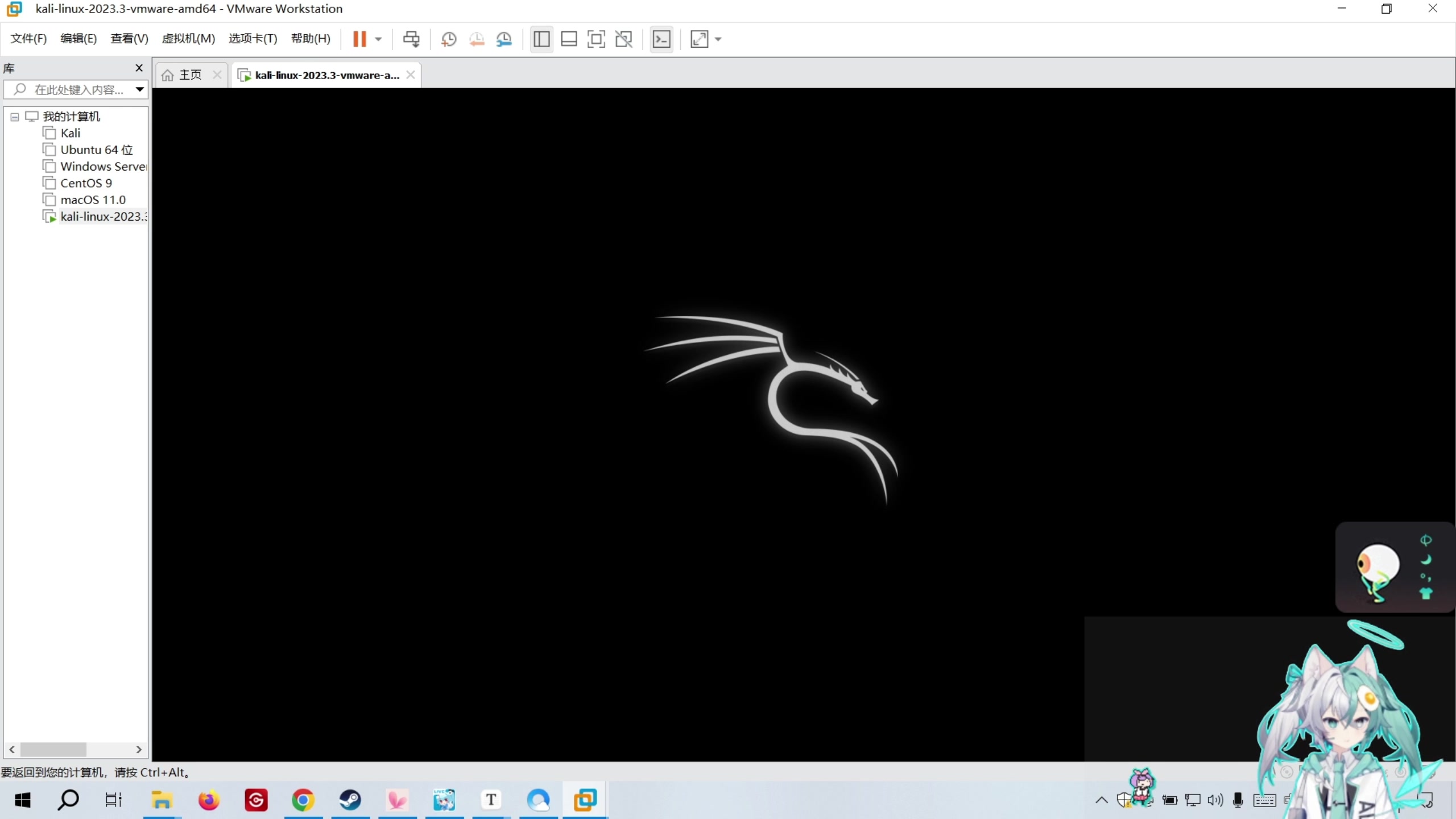
Task: Select kali-linux-2023.3 in the library tree
Action: tap(104, 217)
